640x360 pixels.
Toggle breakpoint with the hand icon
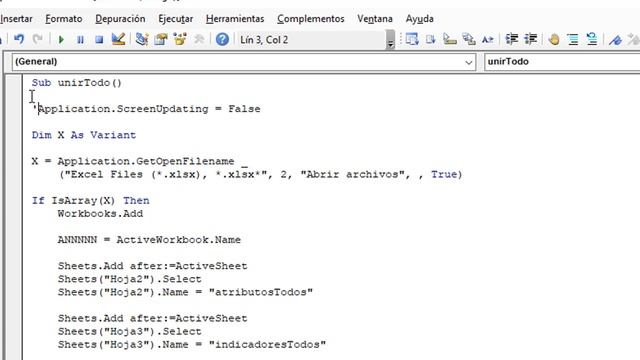(554, 40)
